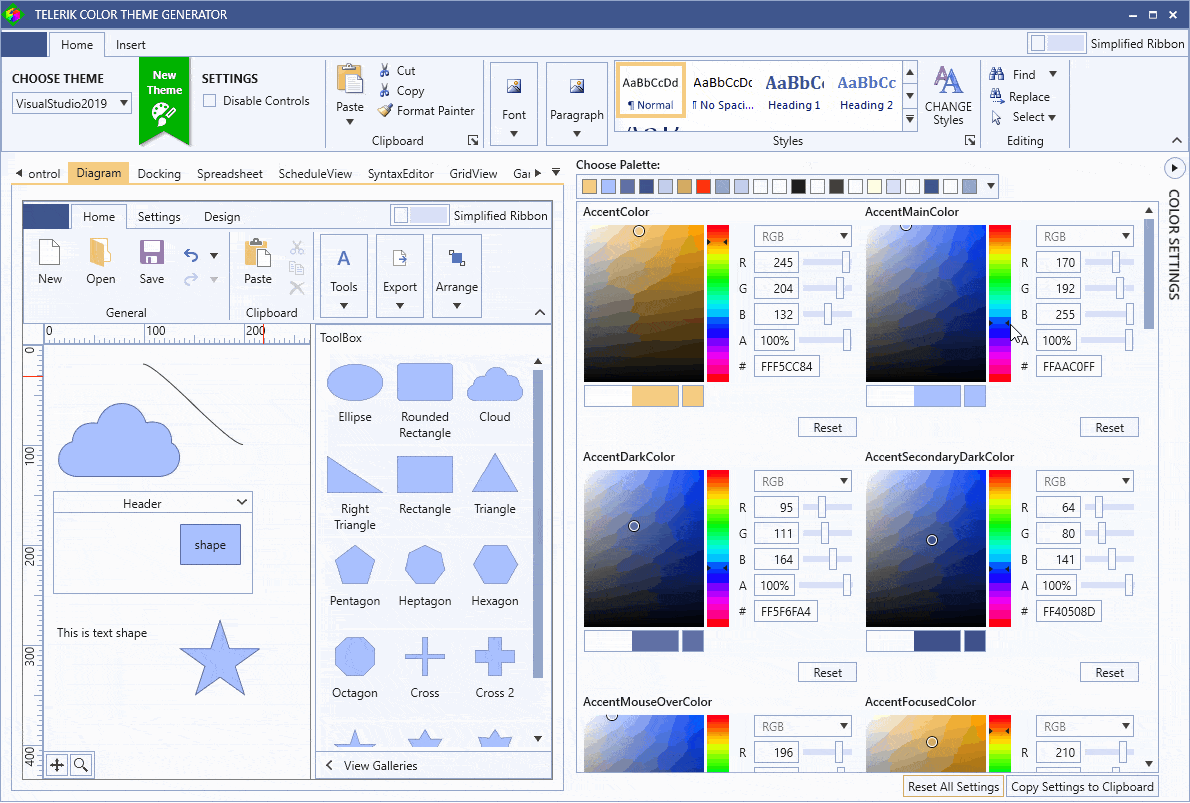The height and width of the screenshot is (803, 1190).
Task: Click Reset All Settings button
Action: (953, 786)
